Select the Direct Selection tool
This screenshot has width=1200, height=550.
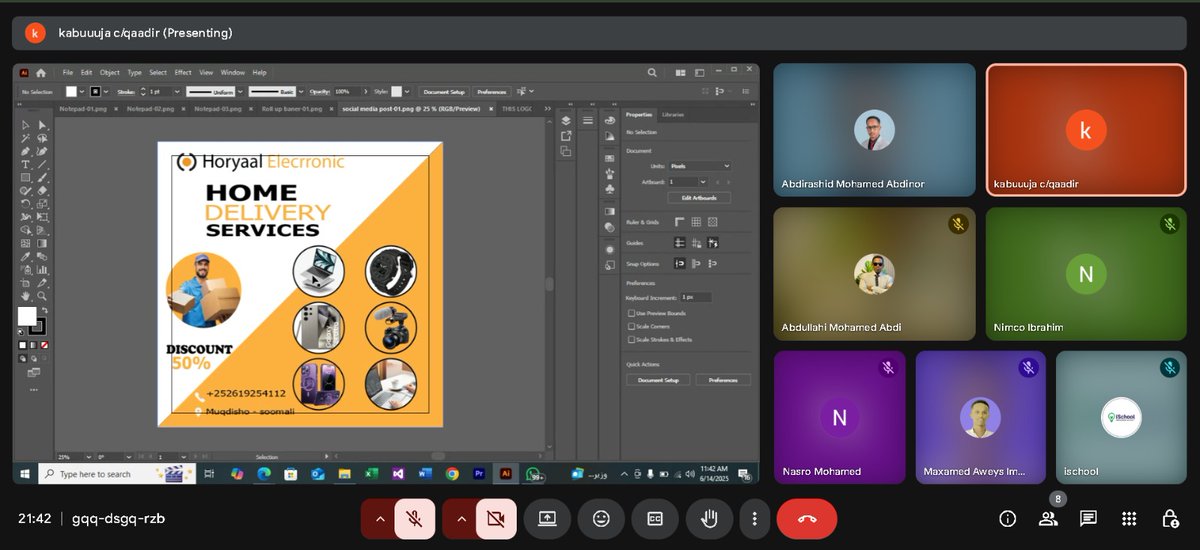point(42,125)
